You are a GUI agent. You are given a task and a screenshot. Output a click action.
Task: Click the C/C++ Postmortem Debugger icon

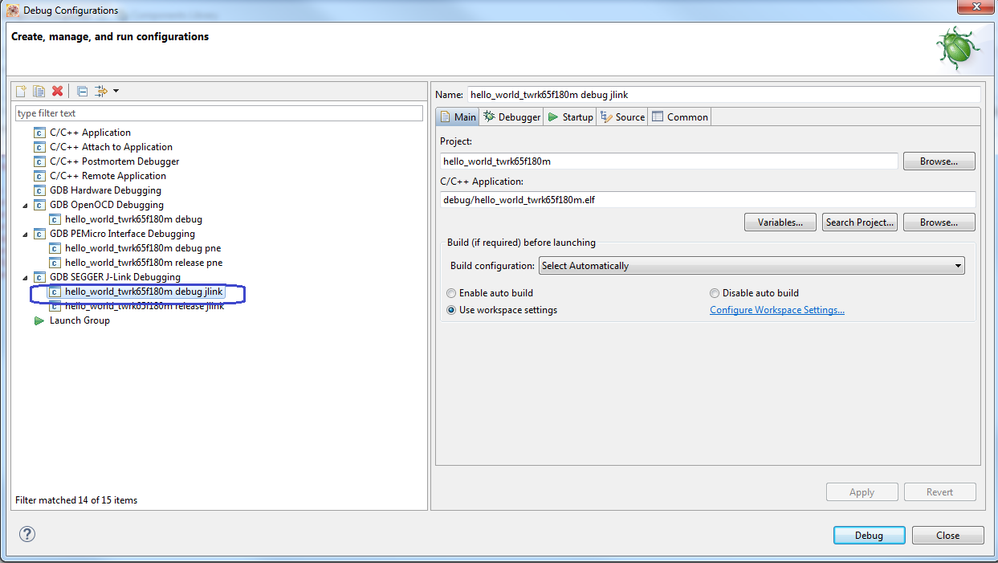click(39, 162)
